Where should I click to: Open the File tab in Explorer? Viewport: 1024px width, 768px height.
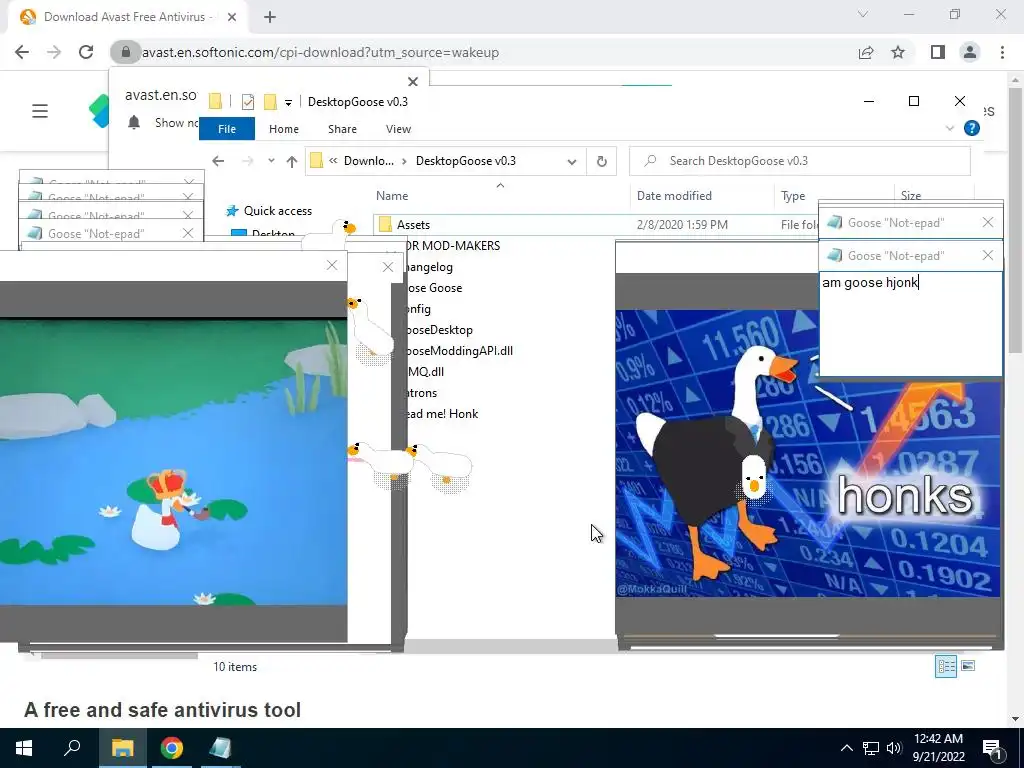[227, 129]
